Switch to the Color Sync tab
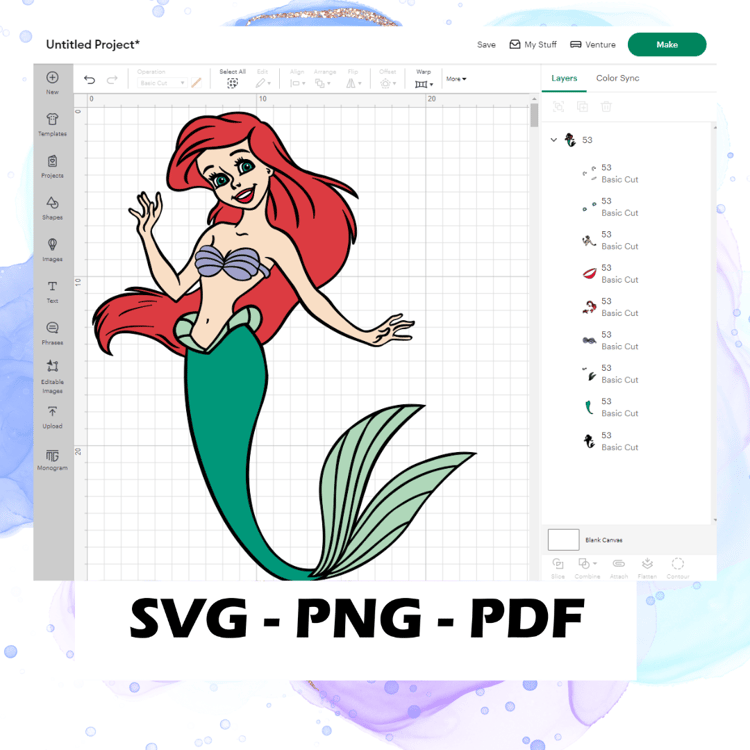The image size is (750, 750). (617, 78)
